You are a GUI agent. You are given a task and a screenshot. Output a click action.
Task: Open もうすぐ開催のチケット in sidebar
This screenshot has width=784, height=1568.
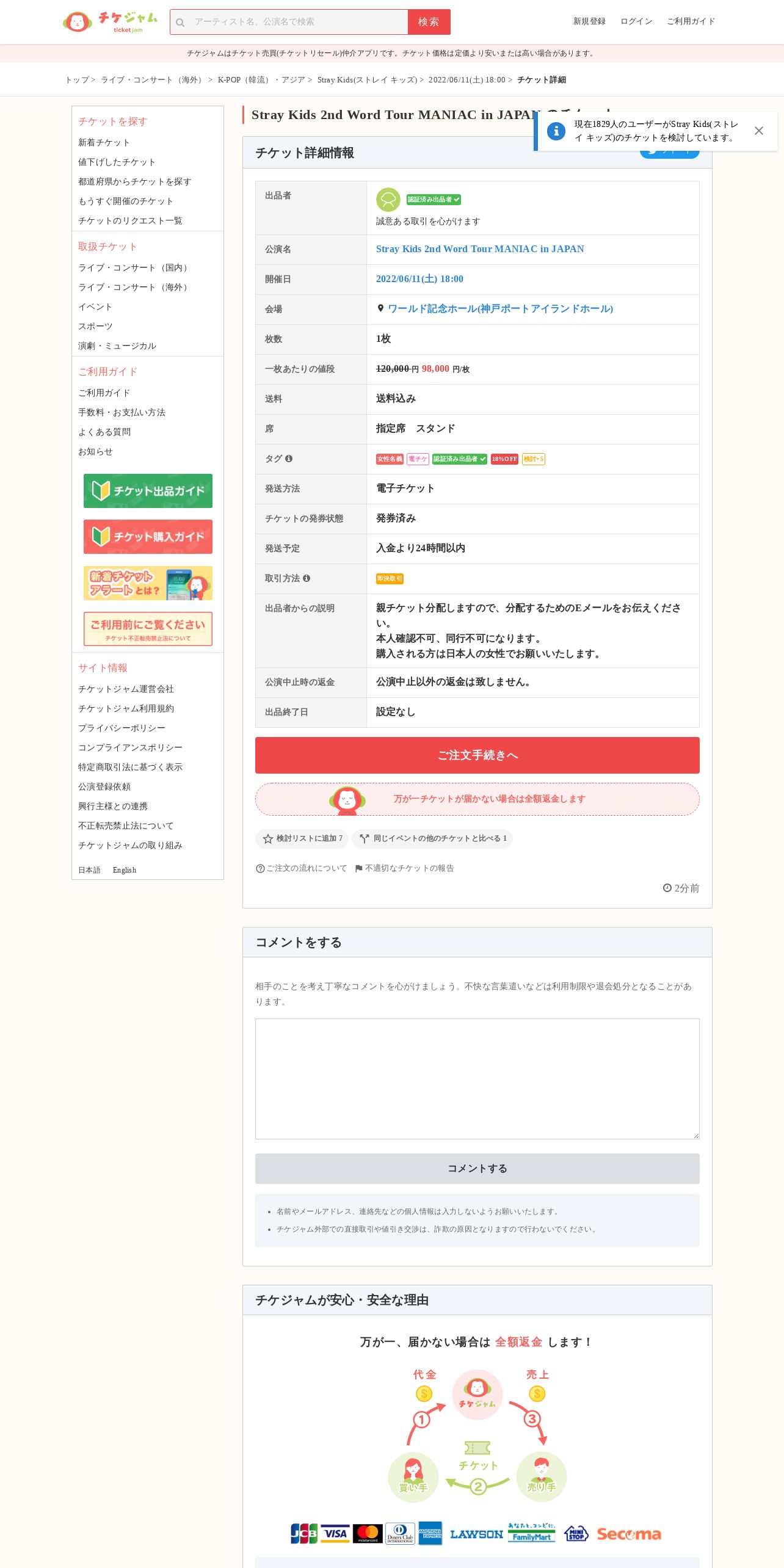(x=126, y=201)
